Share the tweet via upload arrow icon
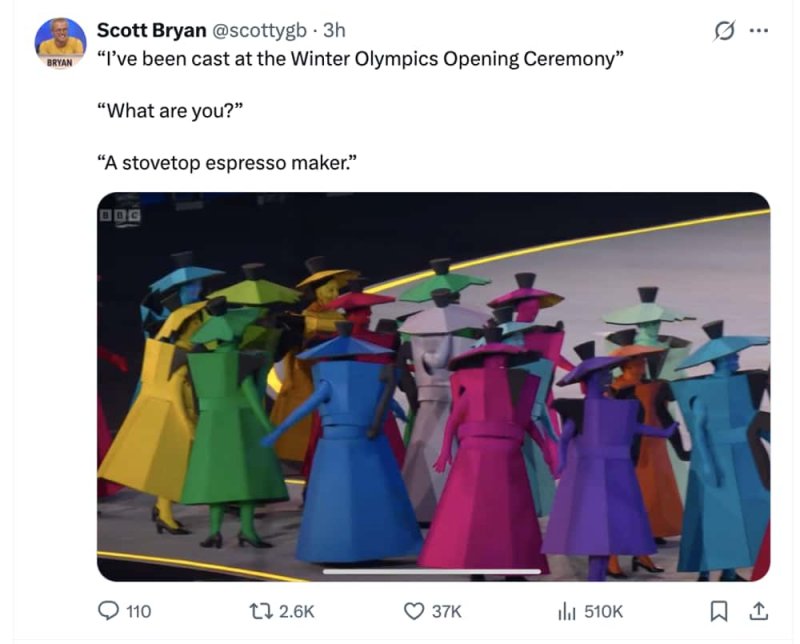Screen dimensions: 800x644 coord(758,611)
